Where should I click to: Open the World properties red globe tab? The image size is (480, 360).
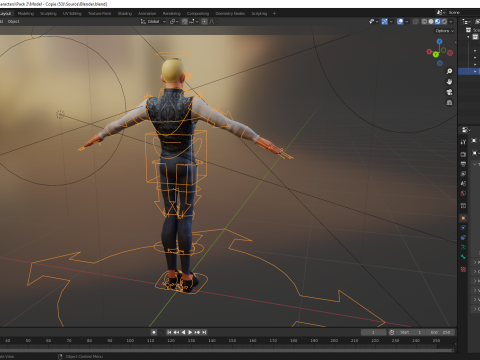(x=463, y=193)
